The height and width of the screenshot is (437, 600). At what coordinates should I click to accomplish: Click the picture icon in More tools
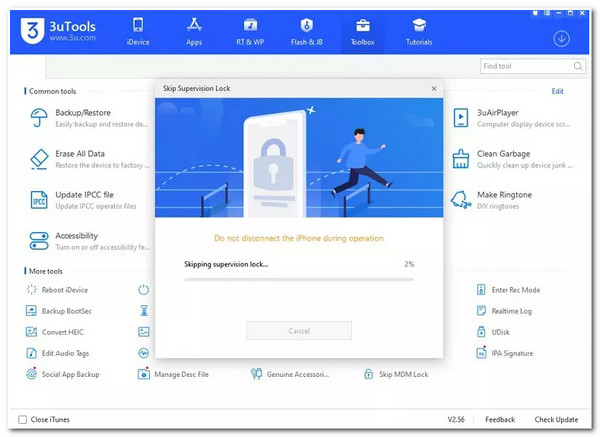coord(143,332)
